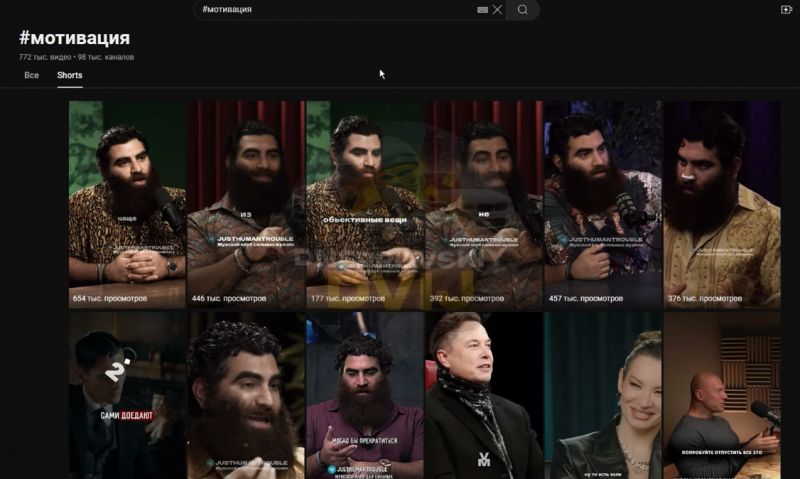Open the 'МОГЛО БЫ ПРЕКРАТИТЬСЯ' short thumbnail
This screenshot has height=479, width=800.
[365, 395]
